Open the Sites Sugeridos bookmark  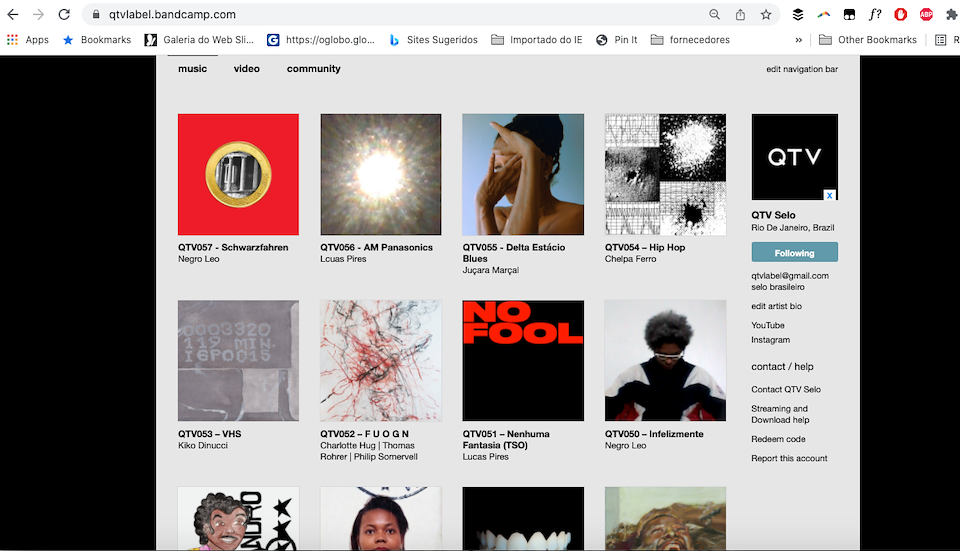433,40
